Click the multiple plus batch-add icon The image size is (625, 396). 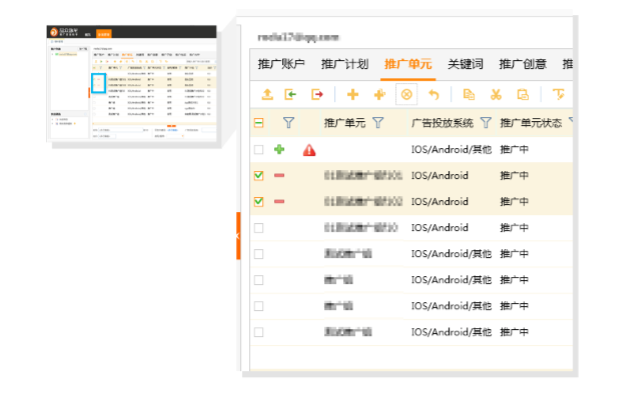point(379,95)
